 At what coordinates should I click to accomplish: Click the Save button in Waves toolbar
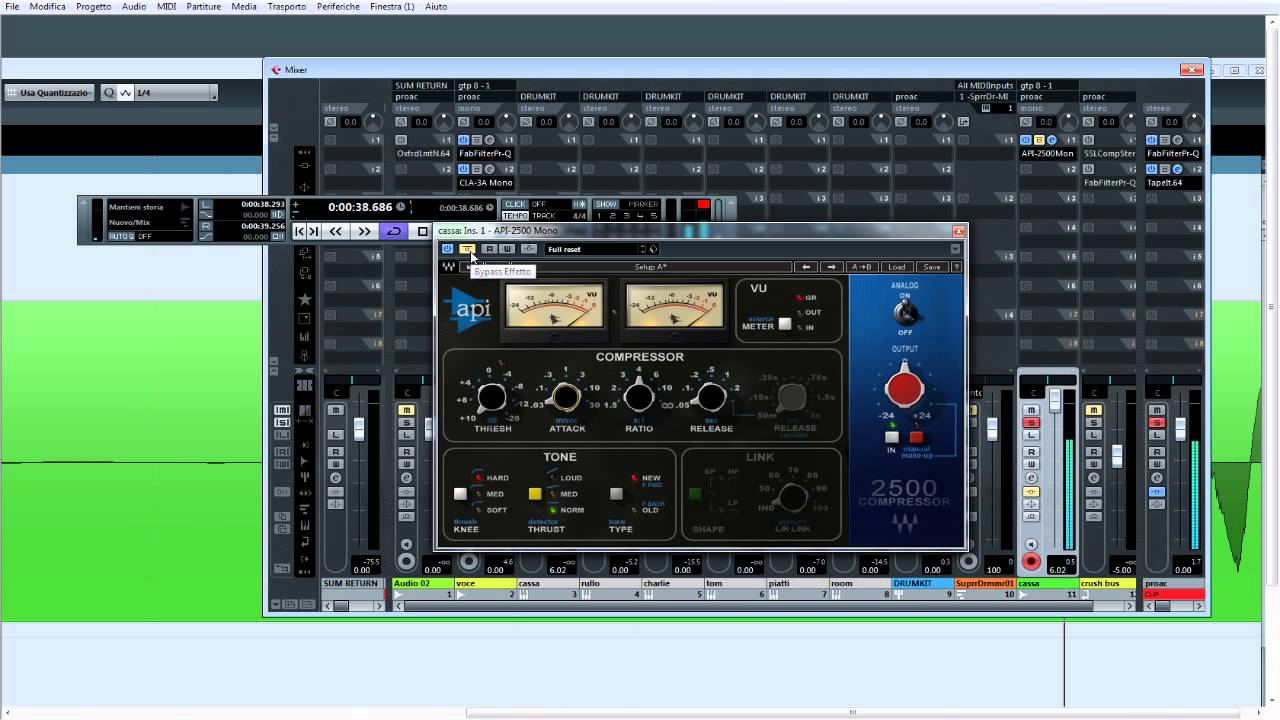(x=931, y=267)
